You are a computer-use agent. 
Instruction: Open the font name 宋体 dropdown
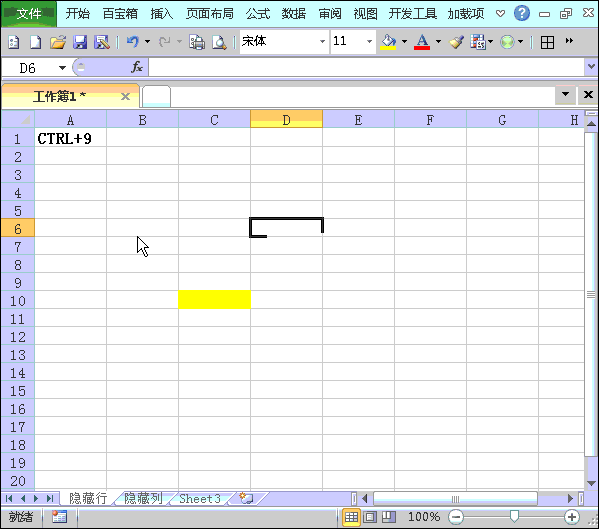point(322,41)
